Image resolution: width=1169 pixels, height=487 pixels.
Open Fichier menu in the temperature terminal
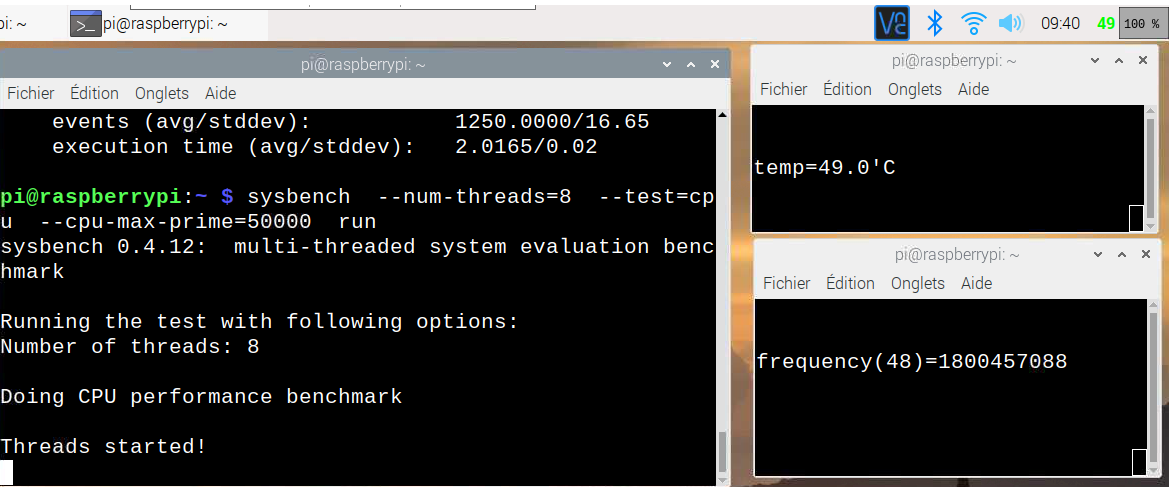784,89
